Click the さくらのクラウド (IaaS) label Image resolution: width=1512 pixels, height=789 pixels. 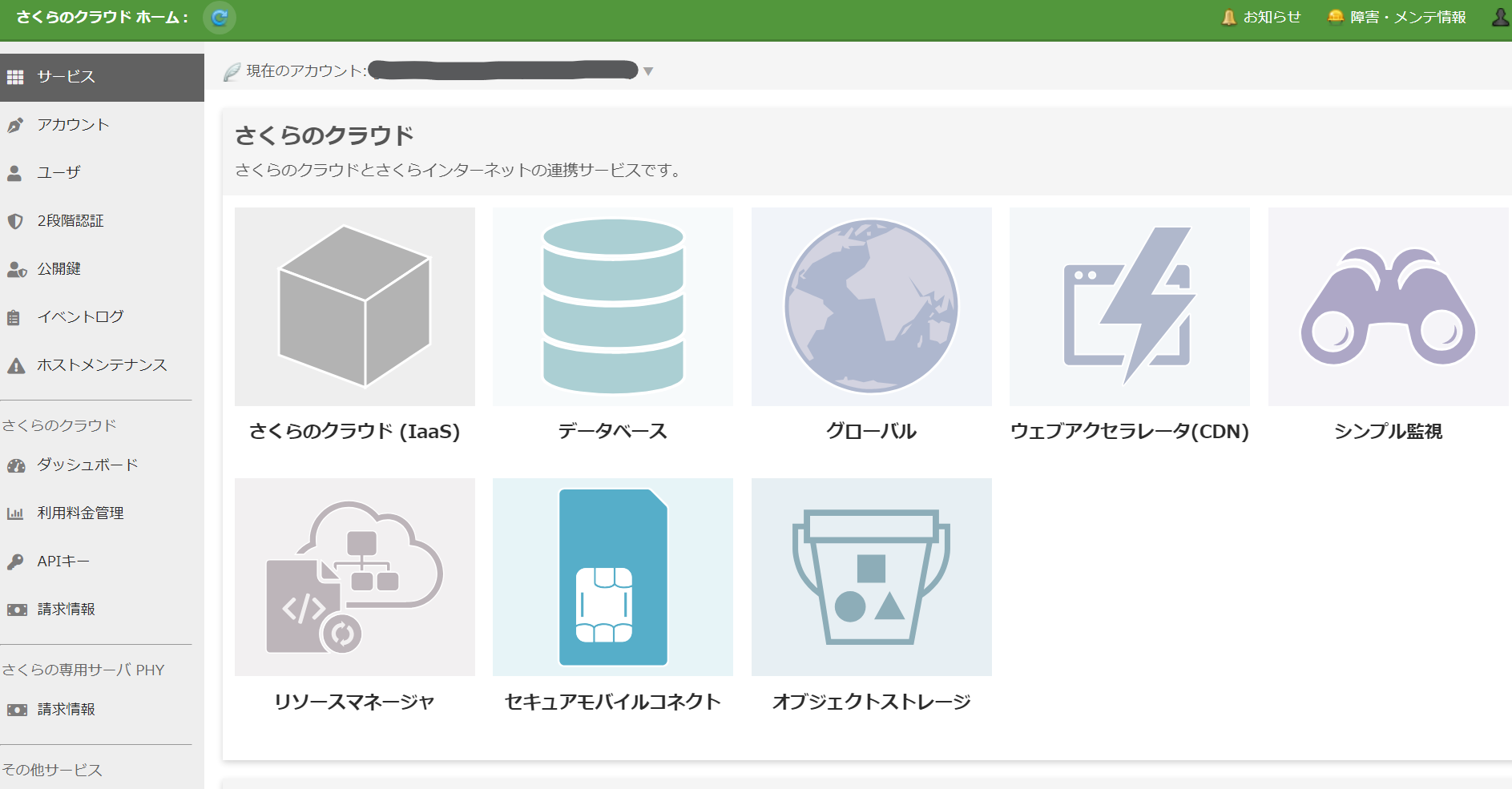click(x=355, y=432)
